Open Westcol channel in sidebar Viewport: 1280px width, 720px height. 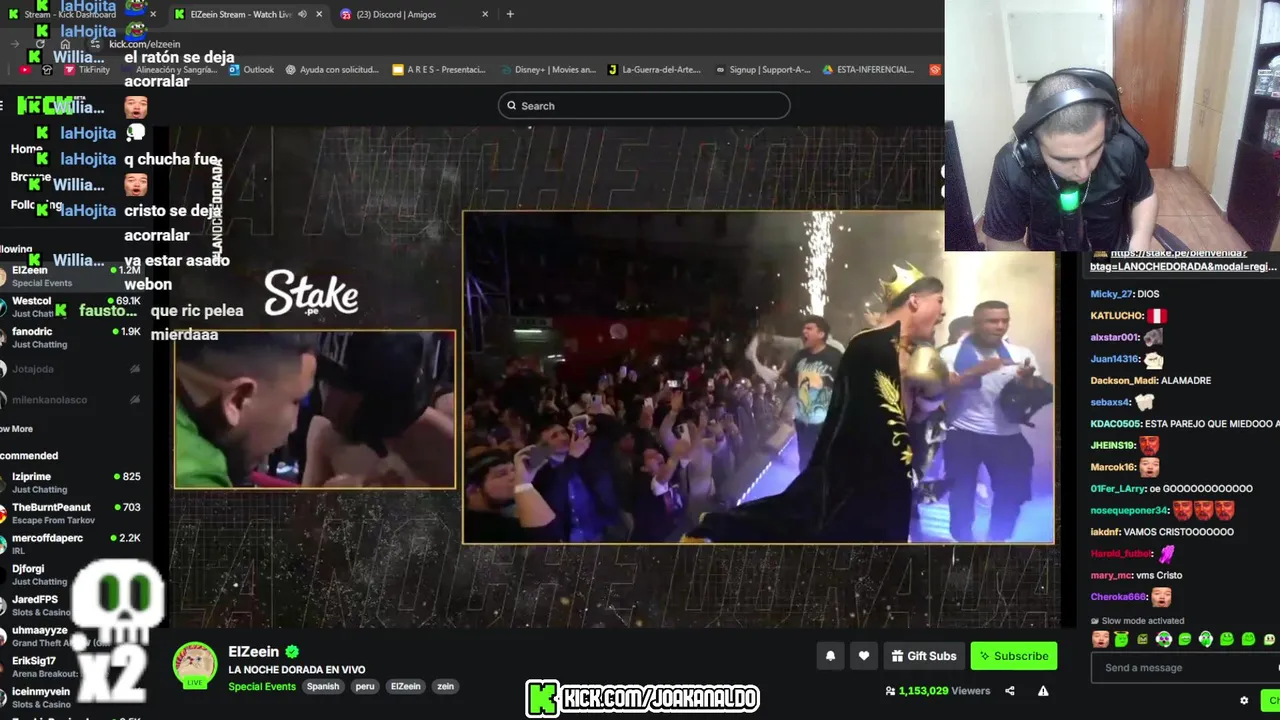(72, 307)
